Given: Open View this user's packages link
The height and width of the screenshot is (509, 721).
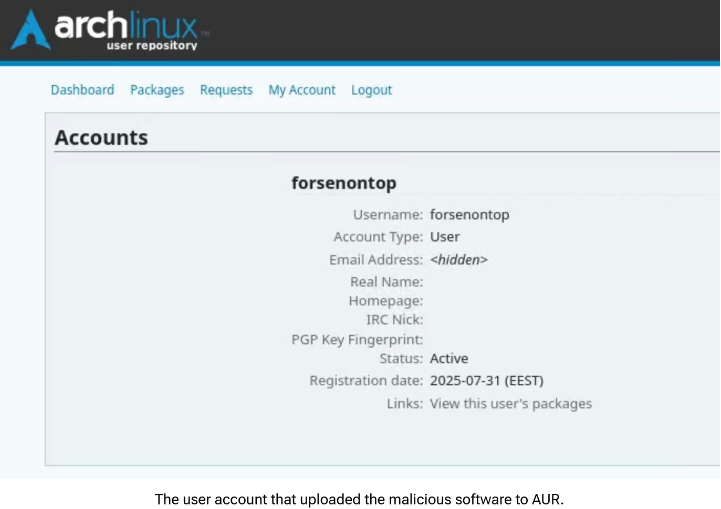Looking at the screenshot, I should (x=511, y=404).
